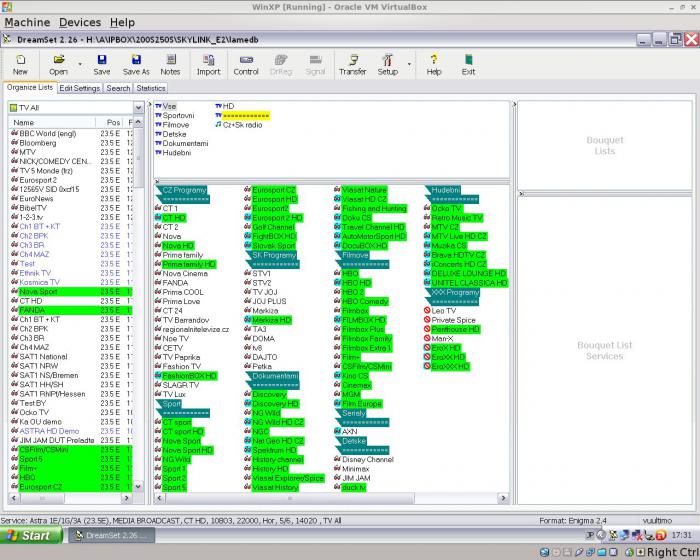Open the Windows Start menu
The height and width of the screenshot is (560, 700).
[x=31, y=535]
